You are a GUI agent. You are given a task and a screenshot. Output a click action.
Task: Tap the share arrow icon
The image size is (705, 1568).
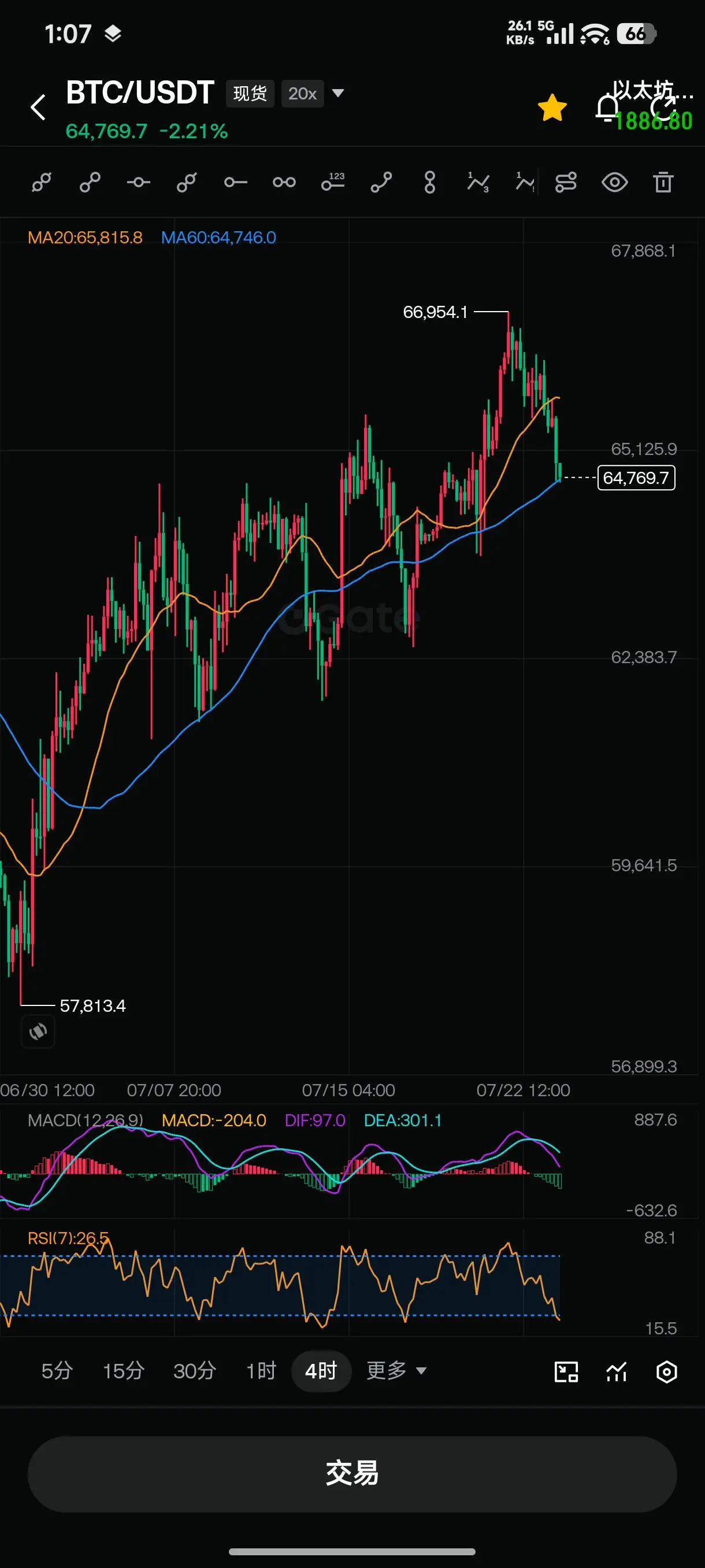click(x=663, y=108)
